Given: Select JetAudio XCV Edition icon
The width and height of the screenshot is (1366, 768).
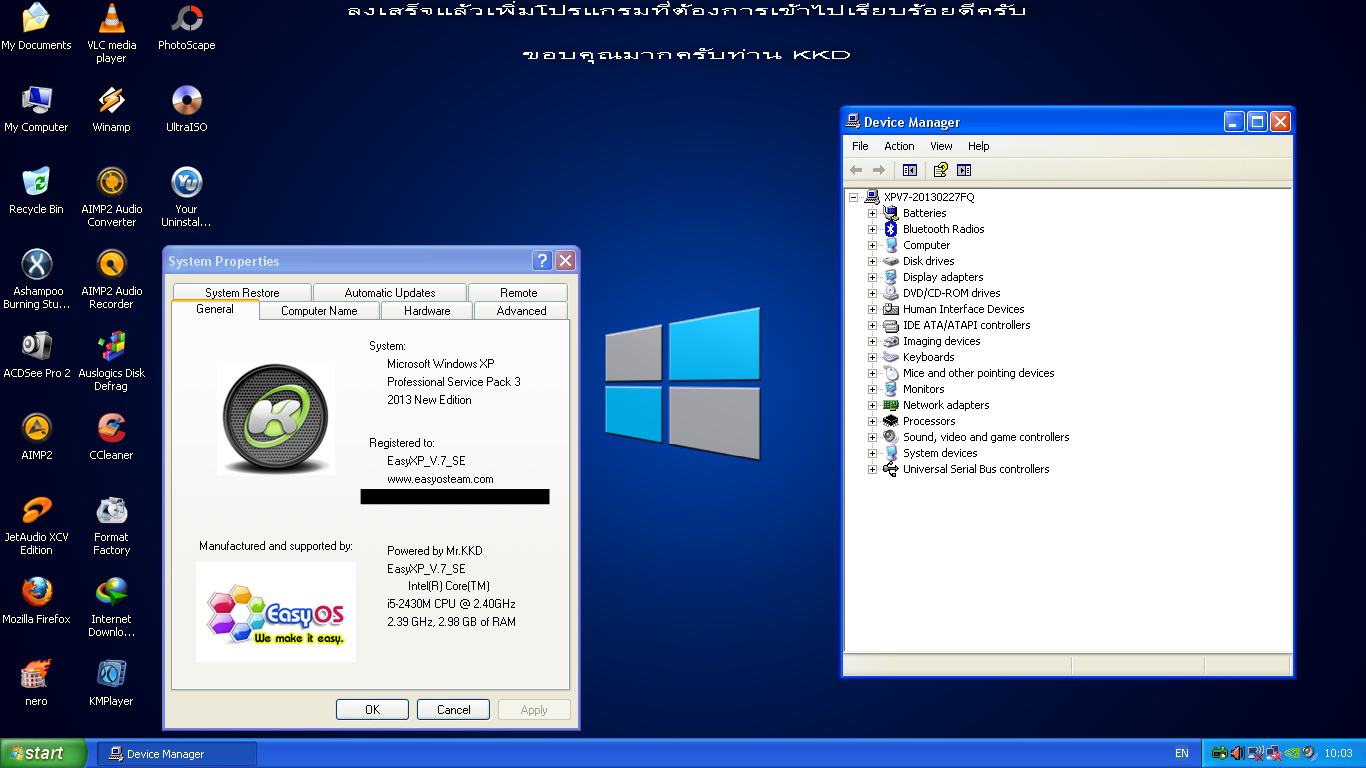Looking at the screenshot, I should point(36,525).
